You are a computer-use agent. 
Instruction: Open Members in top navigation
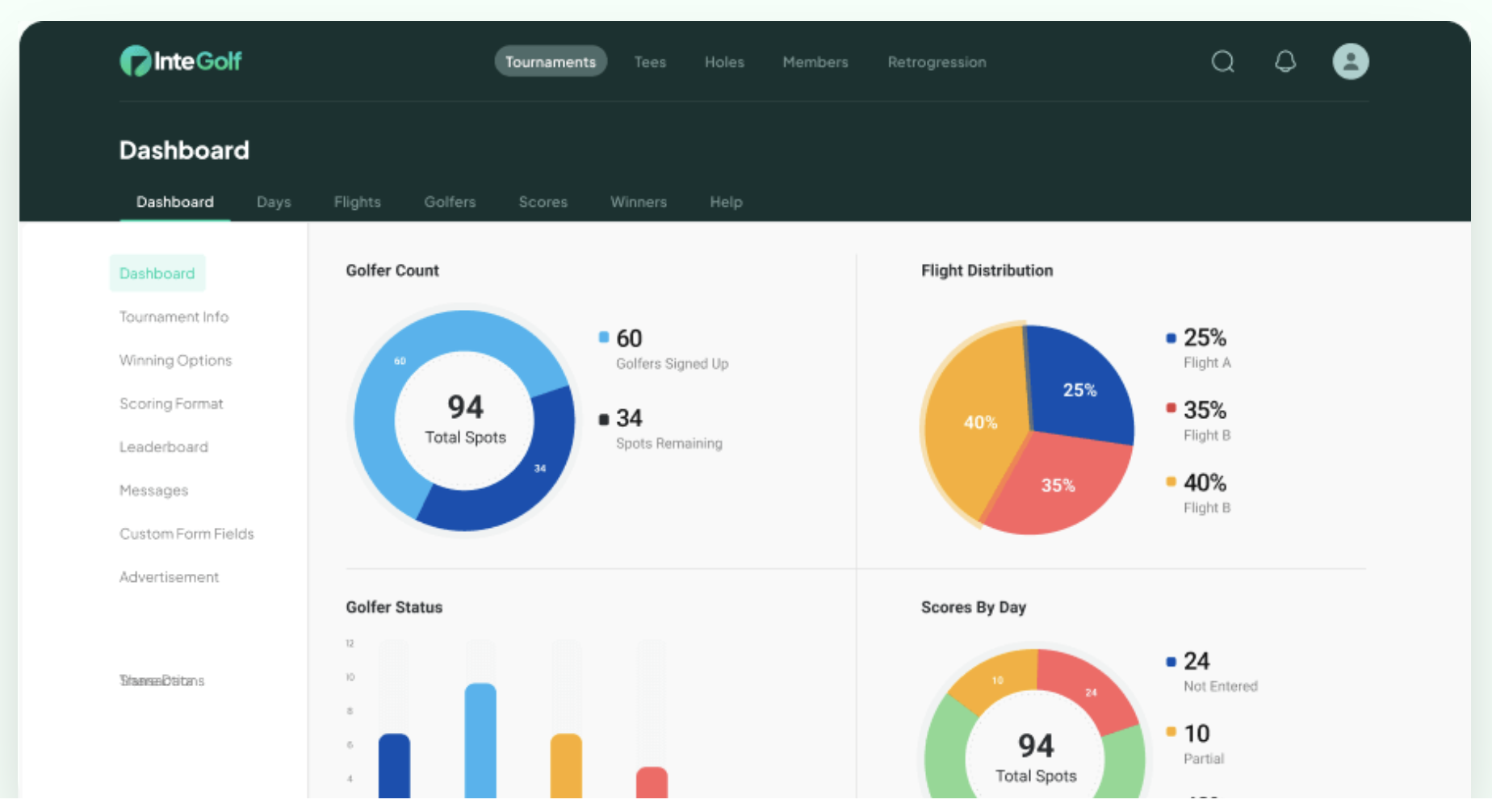pos(815,62)
